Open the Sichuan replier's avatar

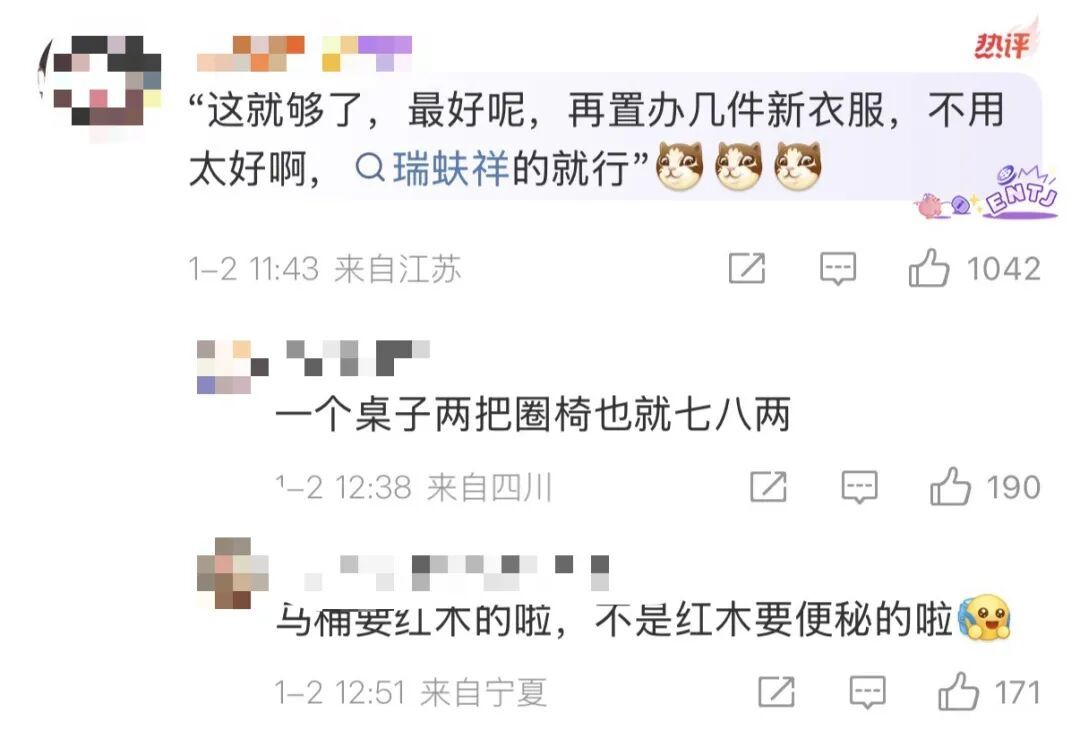(x=232, y=366)
